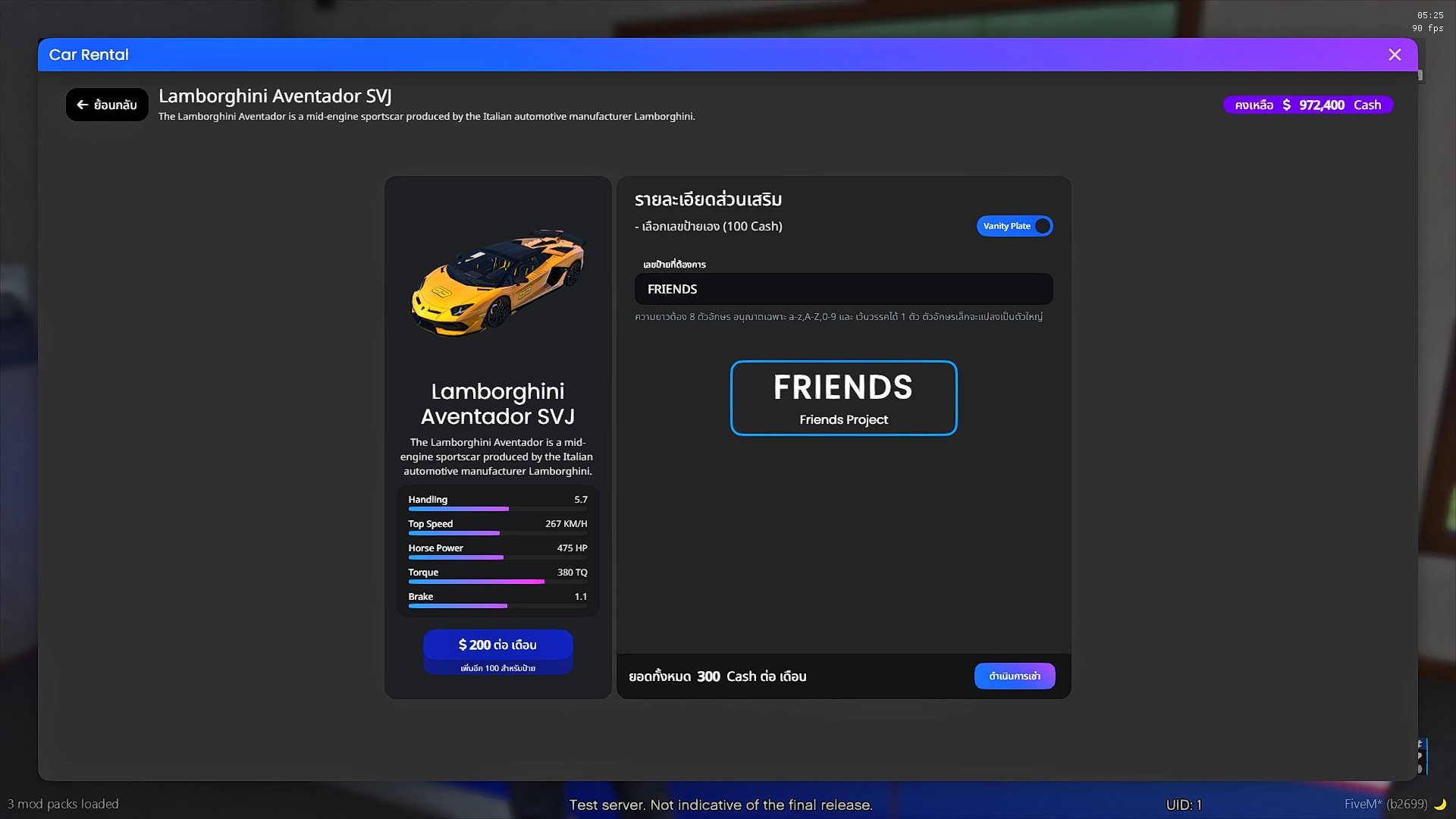Image resolution: width=1456 pixels, height=819 pixels.
Task: Click the Car Rental title text
Action: click(89, 55)
